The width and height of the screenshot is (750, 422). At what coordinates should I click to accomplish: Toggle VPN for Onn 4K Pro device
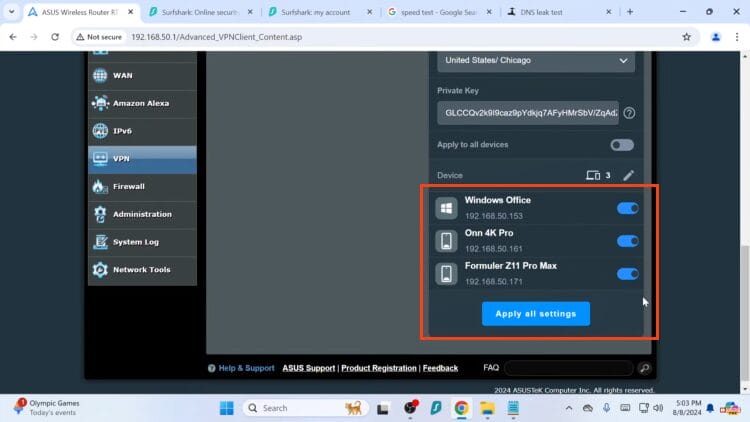click(628, 241)
